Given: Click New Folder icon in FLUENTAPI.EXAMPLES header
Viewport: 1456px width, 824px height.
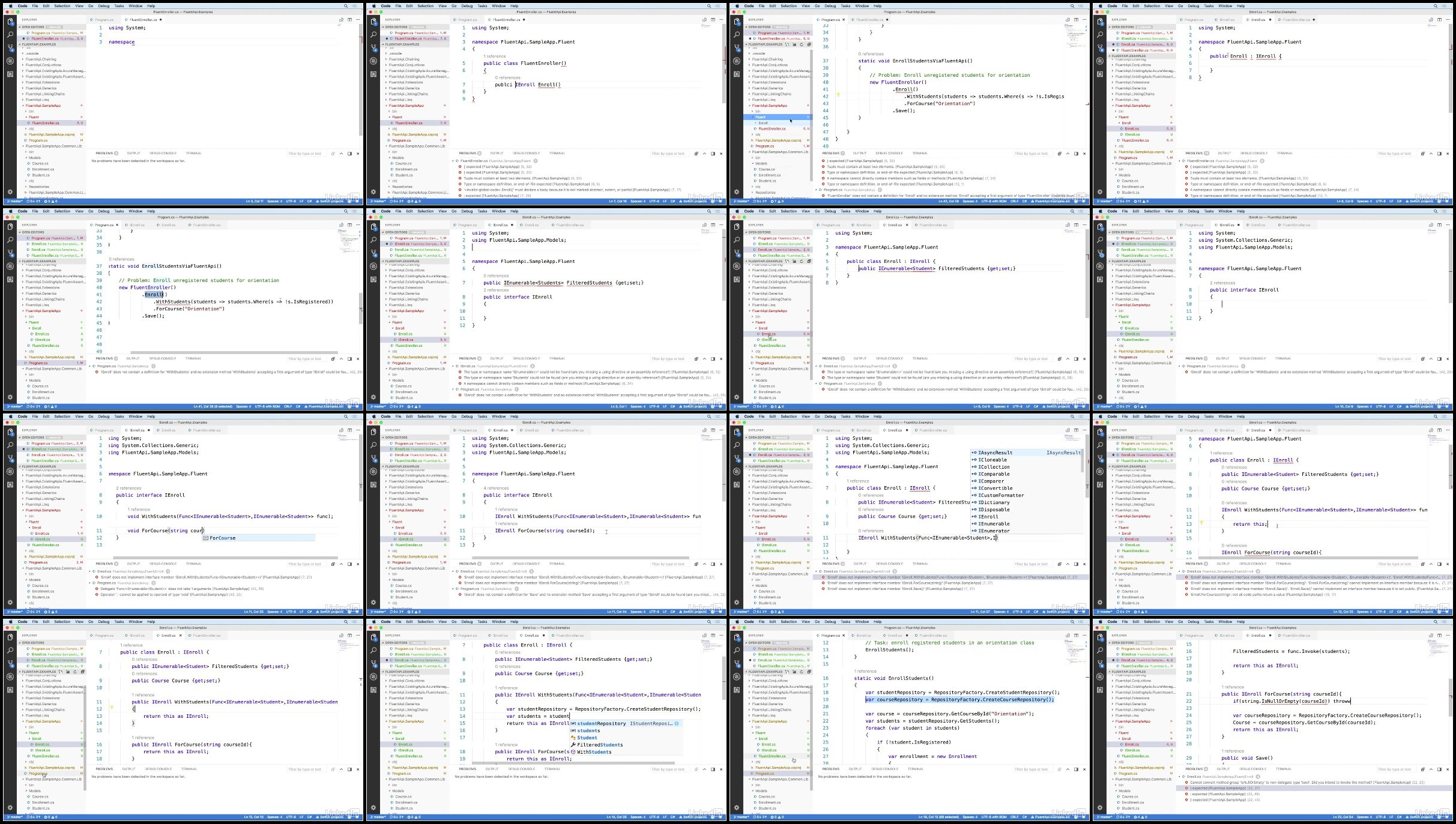Looking at the screenshot, I should coord(794,44).
